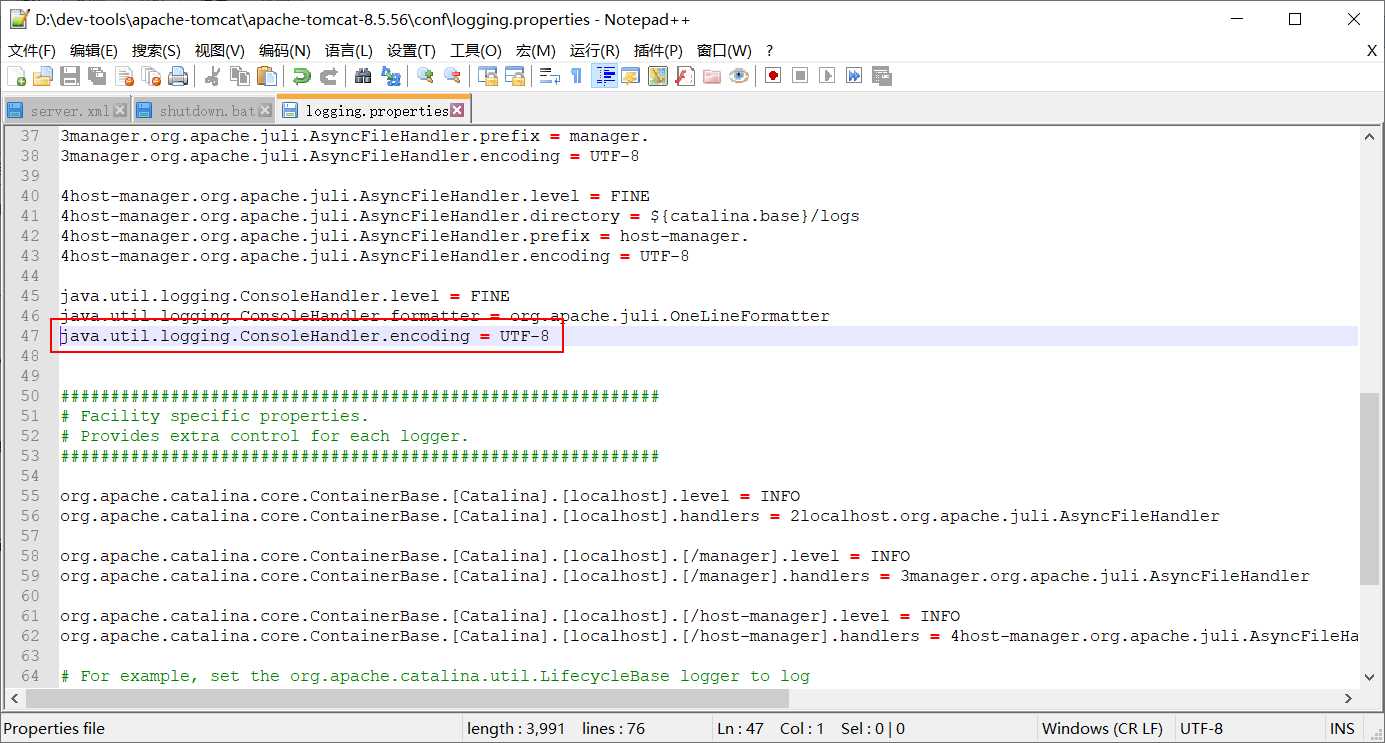
Task: Click the Copy toolbar icon
Action: 240,76
